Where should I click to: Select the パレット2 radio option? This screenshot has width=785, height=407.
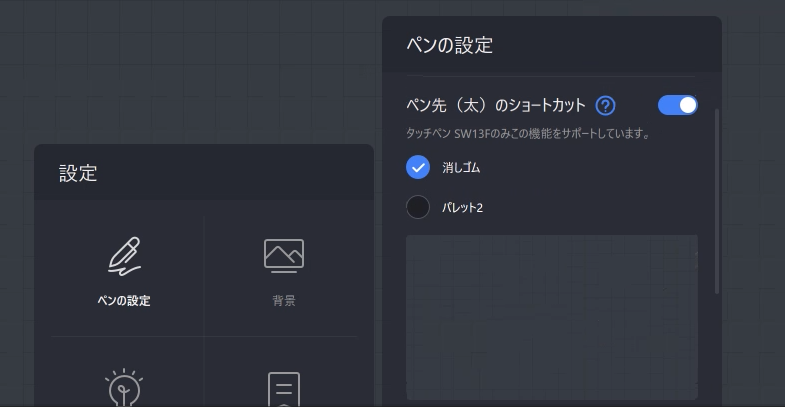click(418, 207)
